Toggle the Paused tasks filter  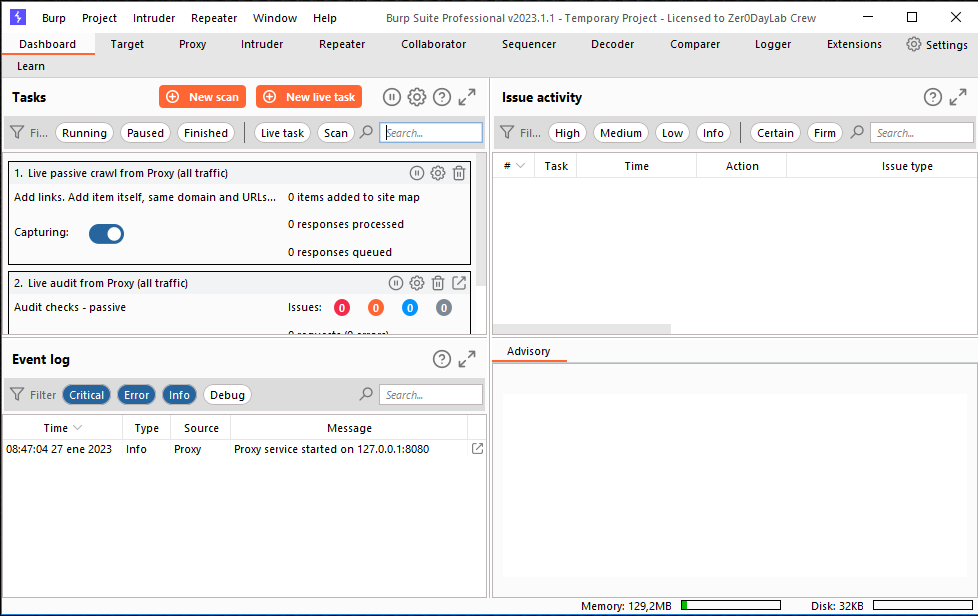pos(145,133)
